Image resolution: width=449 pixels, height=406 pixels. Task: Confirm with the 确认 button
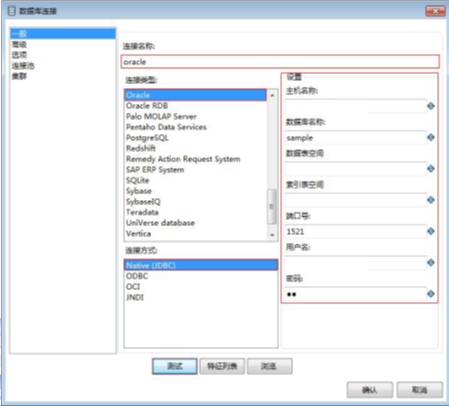tap(370, 390)
